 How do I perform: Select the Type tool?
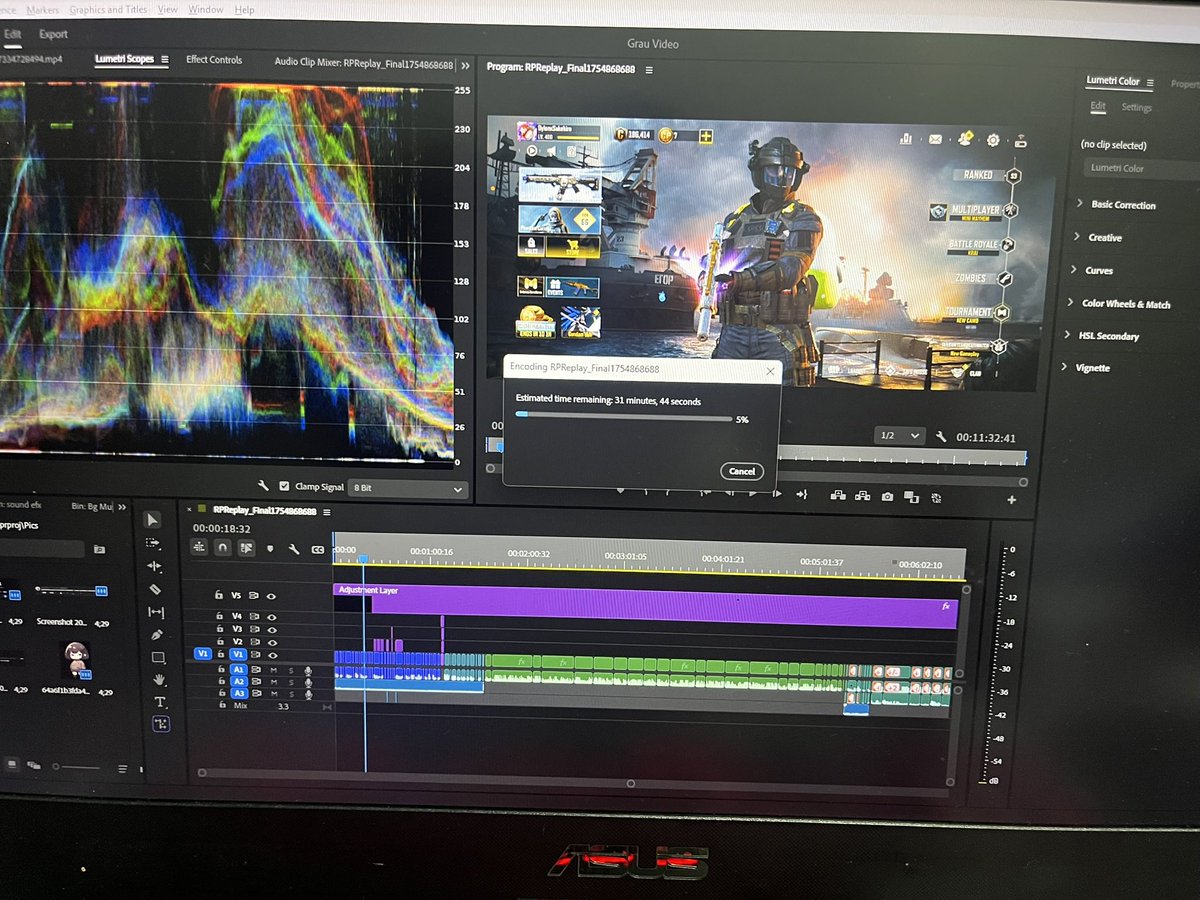click(160, 702)
